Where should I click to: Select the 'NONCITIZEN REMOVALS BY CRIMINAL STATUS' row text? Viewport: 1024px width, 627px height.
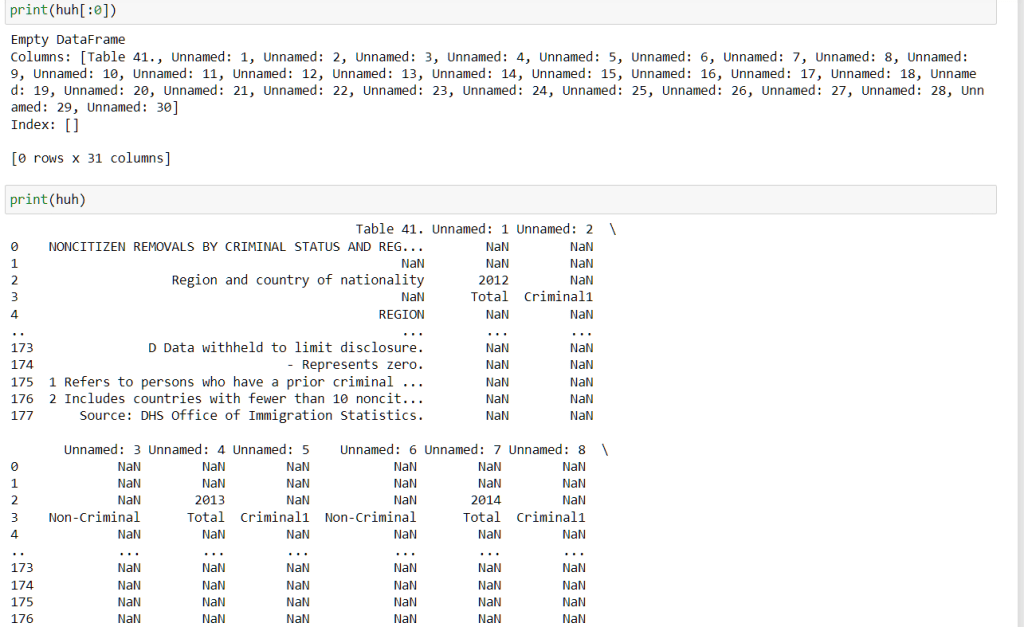pos(236,247)
